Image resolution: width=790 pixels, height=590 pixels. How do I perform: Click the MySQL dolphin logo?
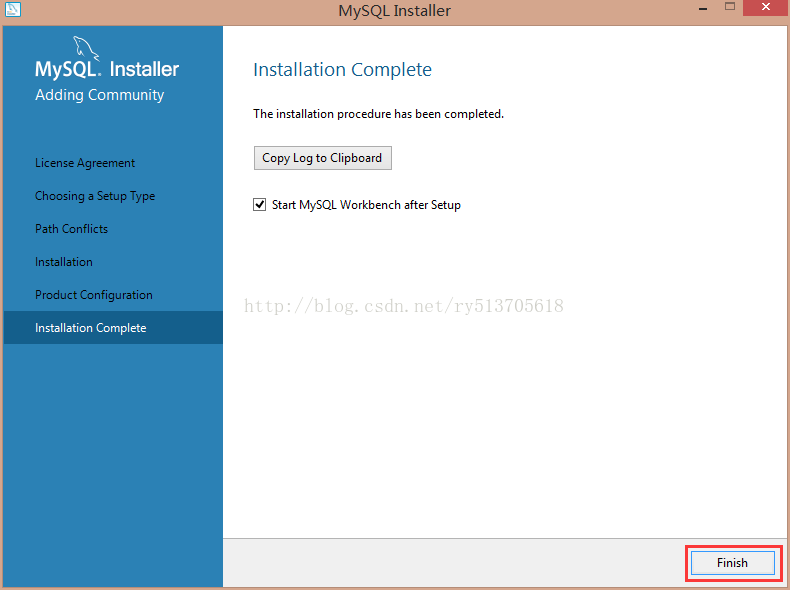86,48
